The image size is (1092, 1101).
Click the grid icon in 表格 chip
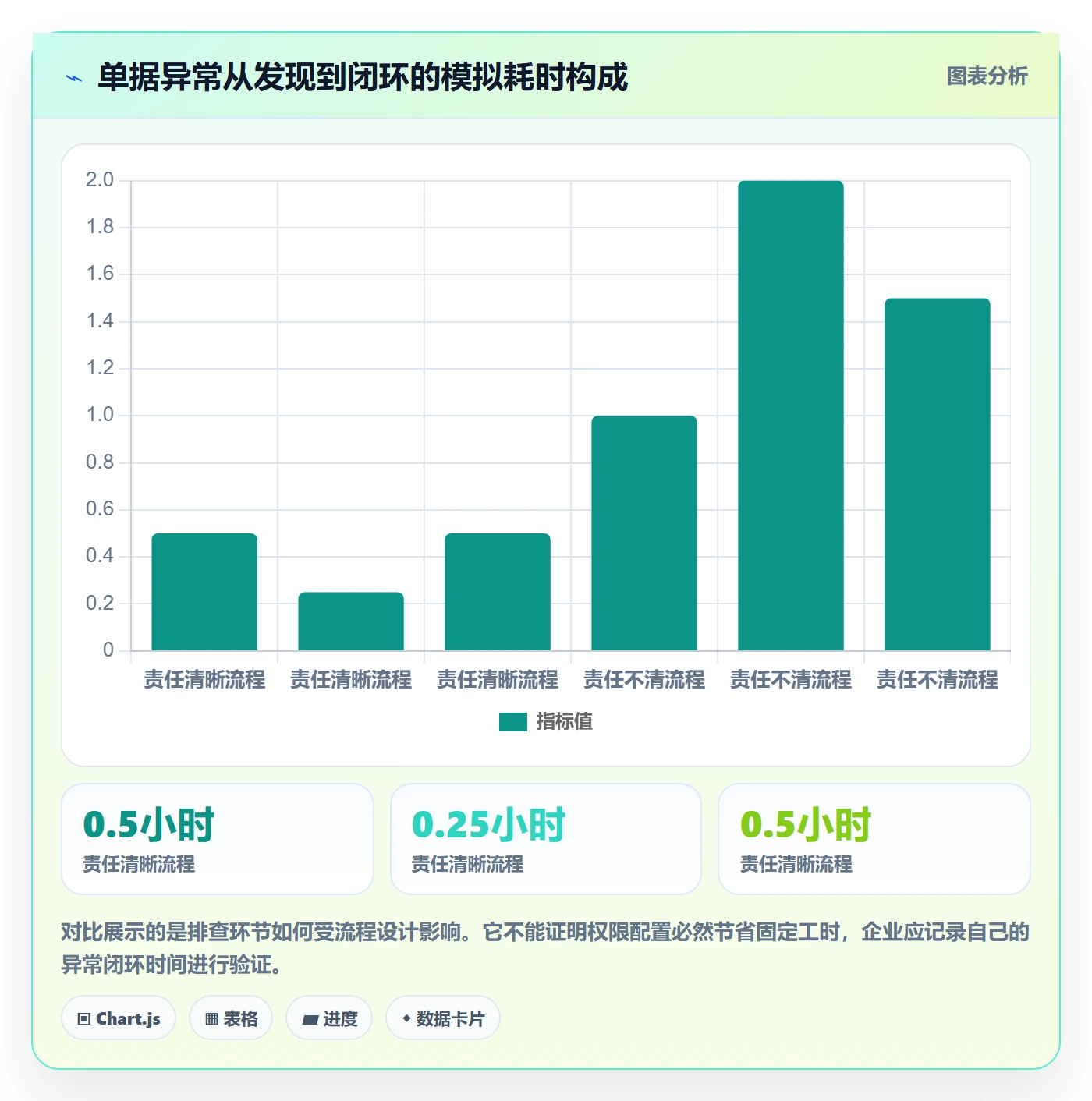point(211,1019)
